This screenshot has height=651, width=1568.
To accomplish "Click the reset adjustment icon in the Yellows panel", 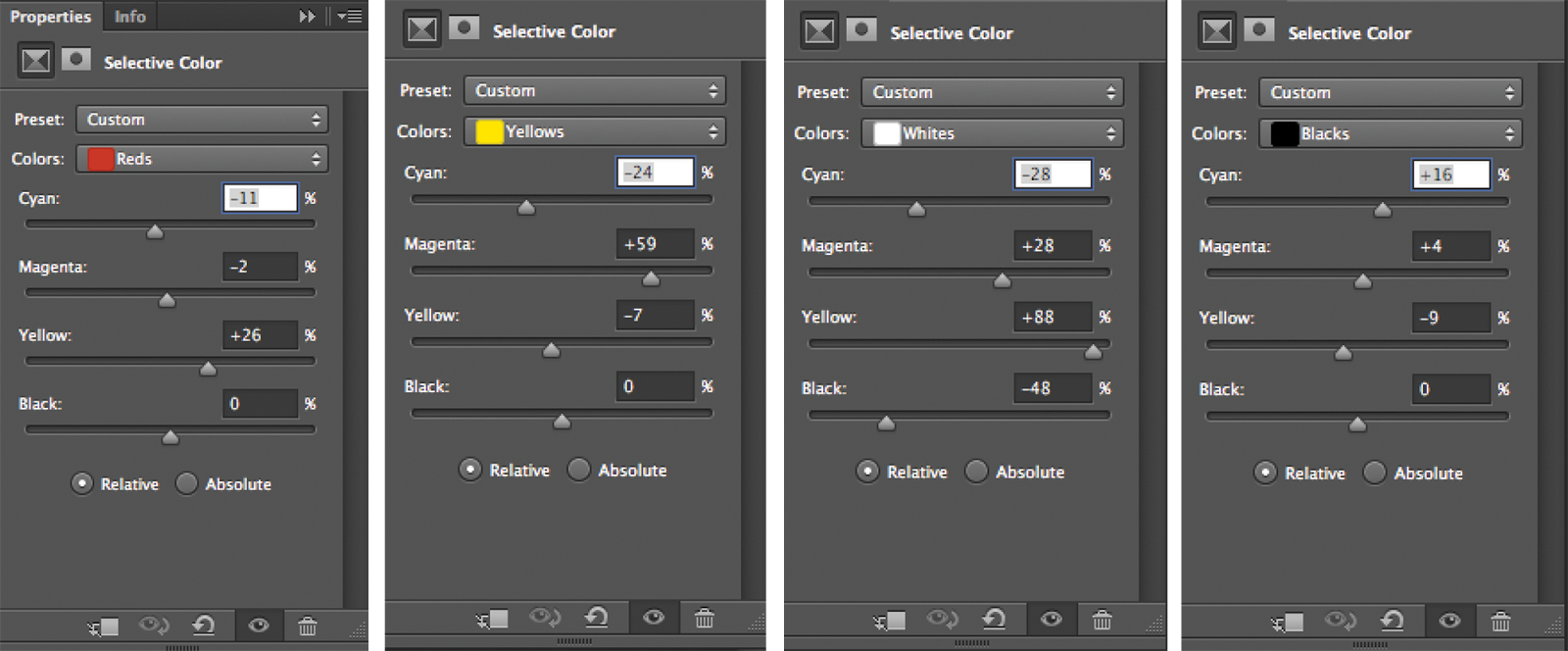I will point(597,618).
